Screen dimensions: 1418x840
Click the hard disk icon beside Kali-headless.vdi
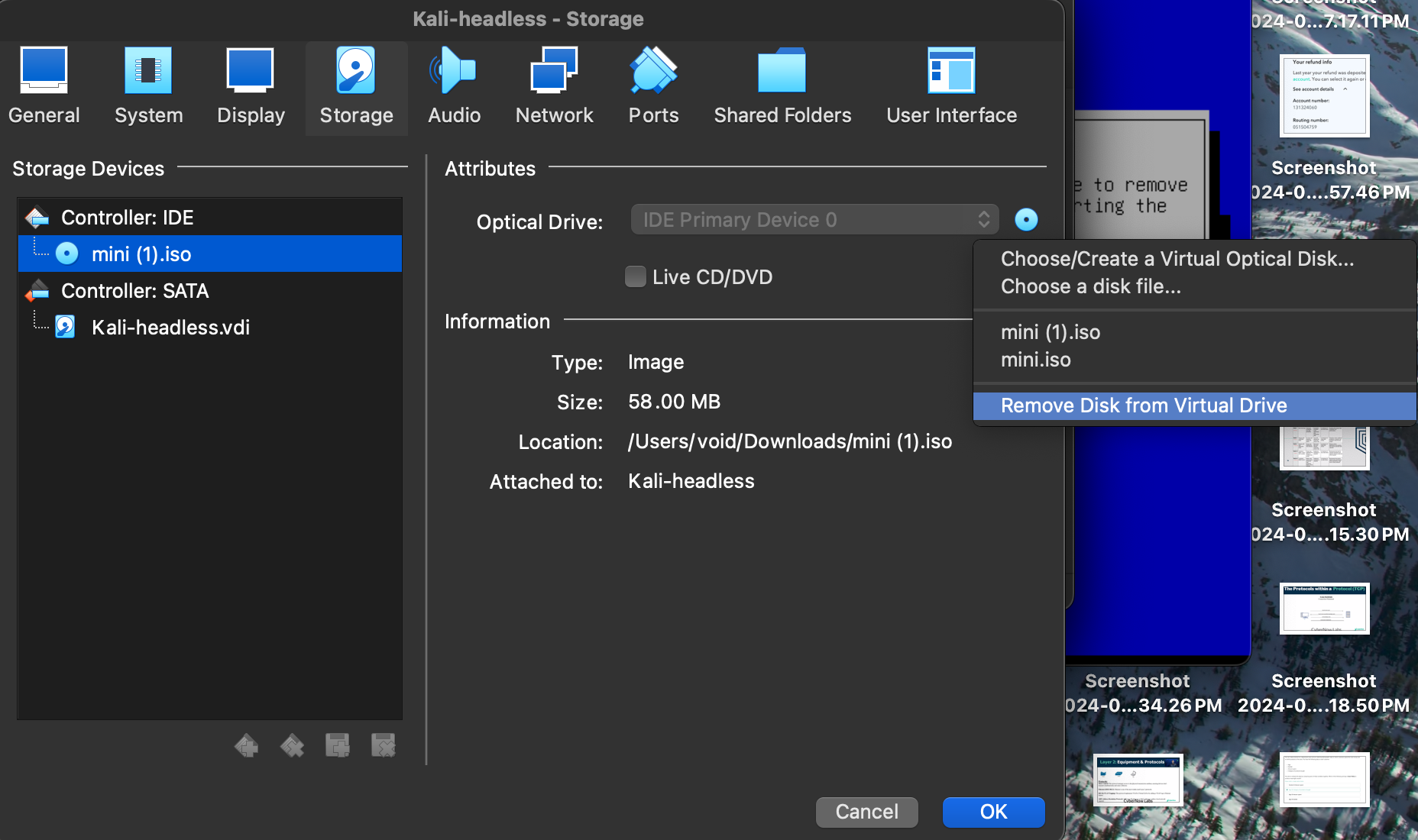pos(66,327)
